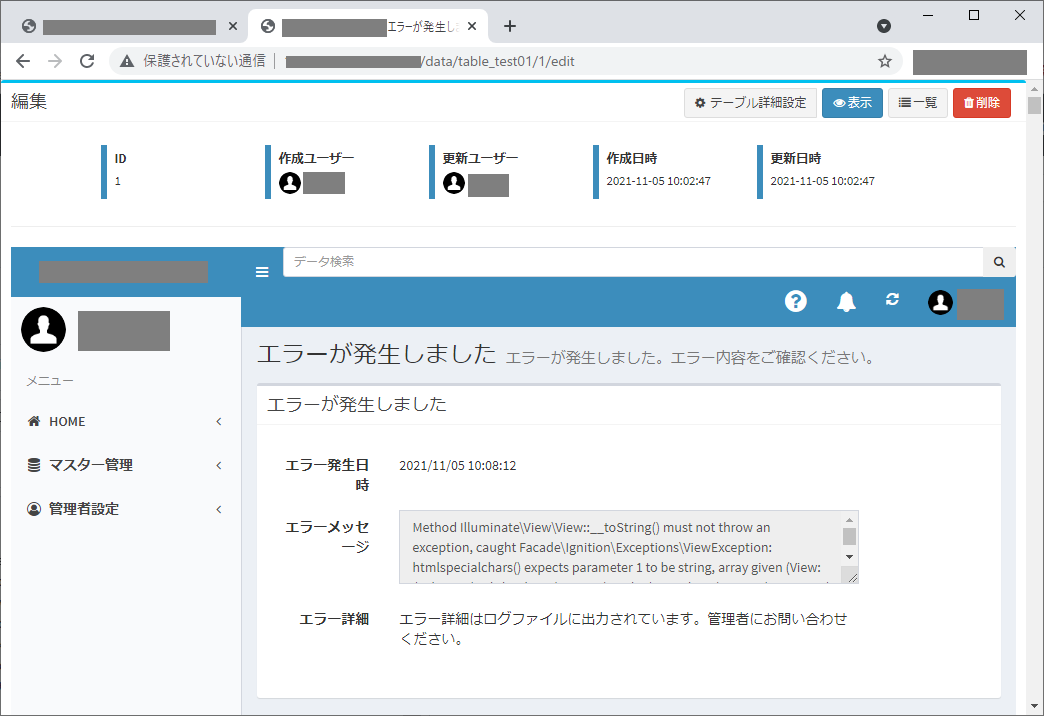Click the browser reload icon

click(x=87, y=60)
